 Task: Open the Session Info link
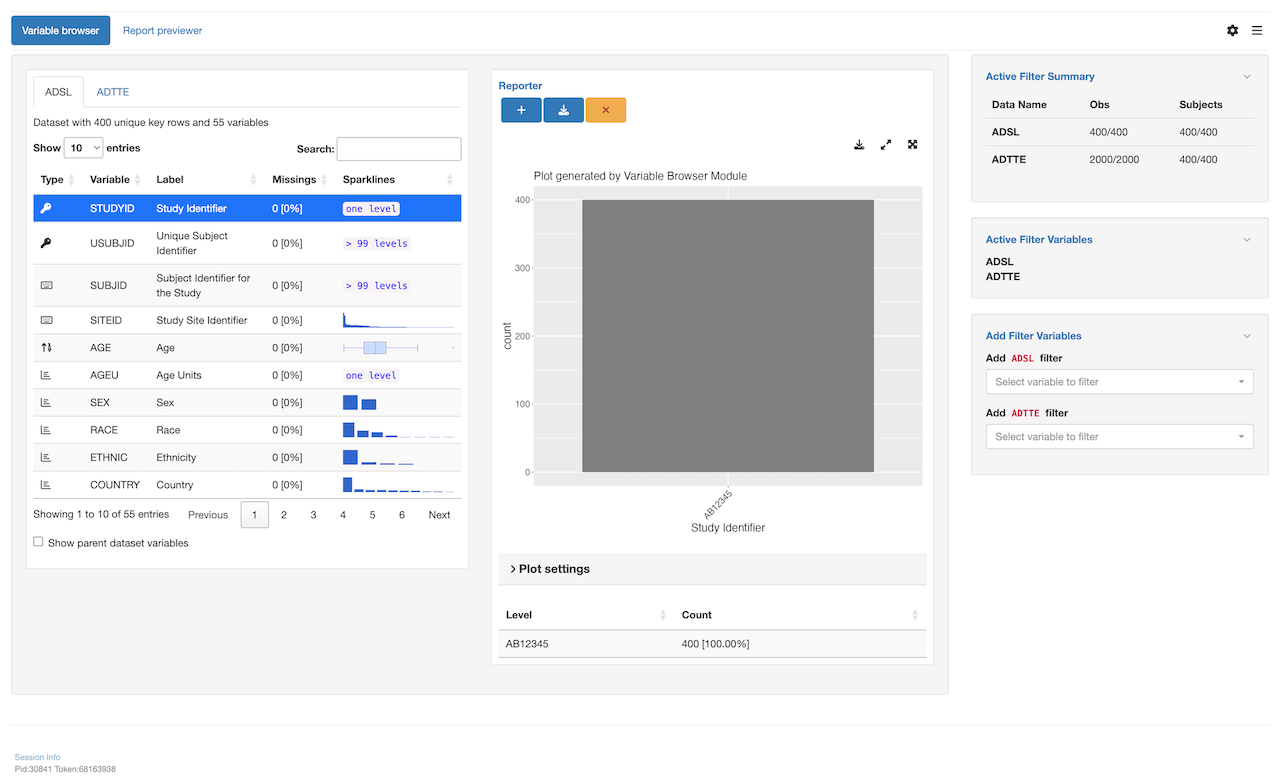pos(37,757)
